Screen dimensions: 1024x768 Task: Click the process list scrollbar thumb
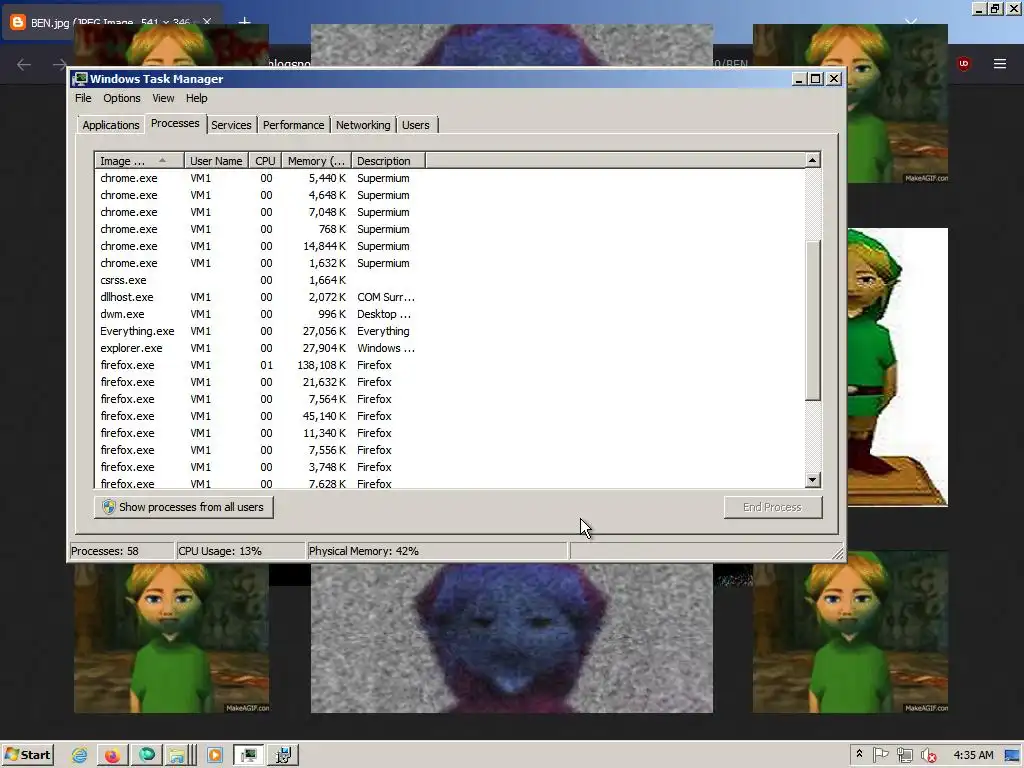pos(812,320)
